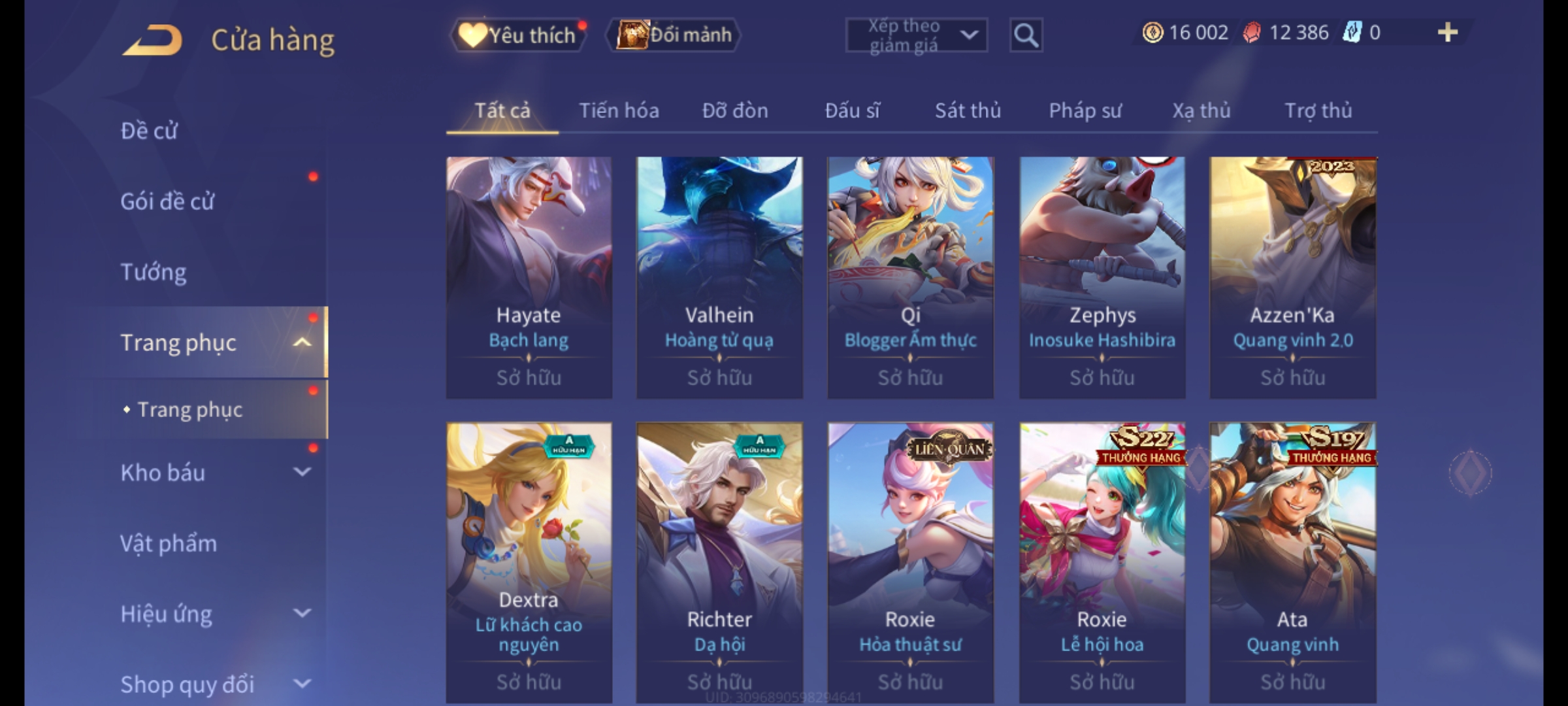Open Gói đề cử sidebar entry
This screenshot has width=1568, height=706.
[167, 201]
